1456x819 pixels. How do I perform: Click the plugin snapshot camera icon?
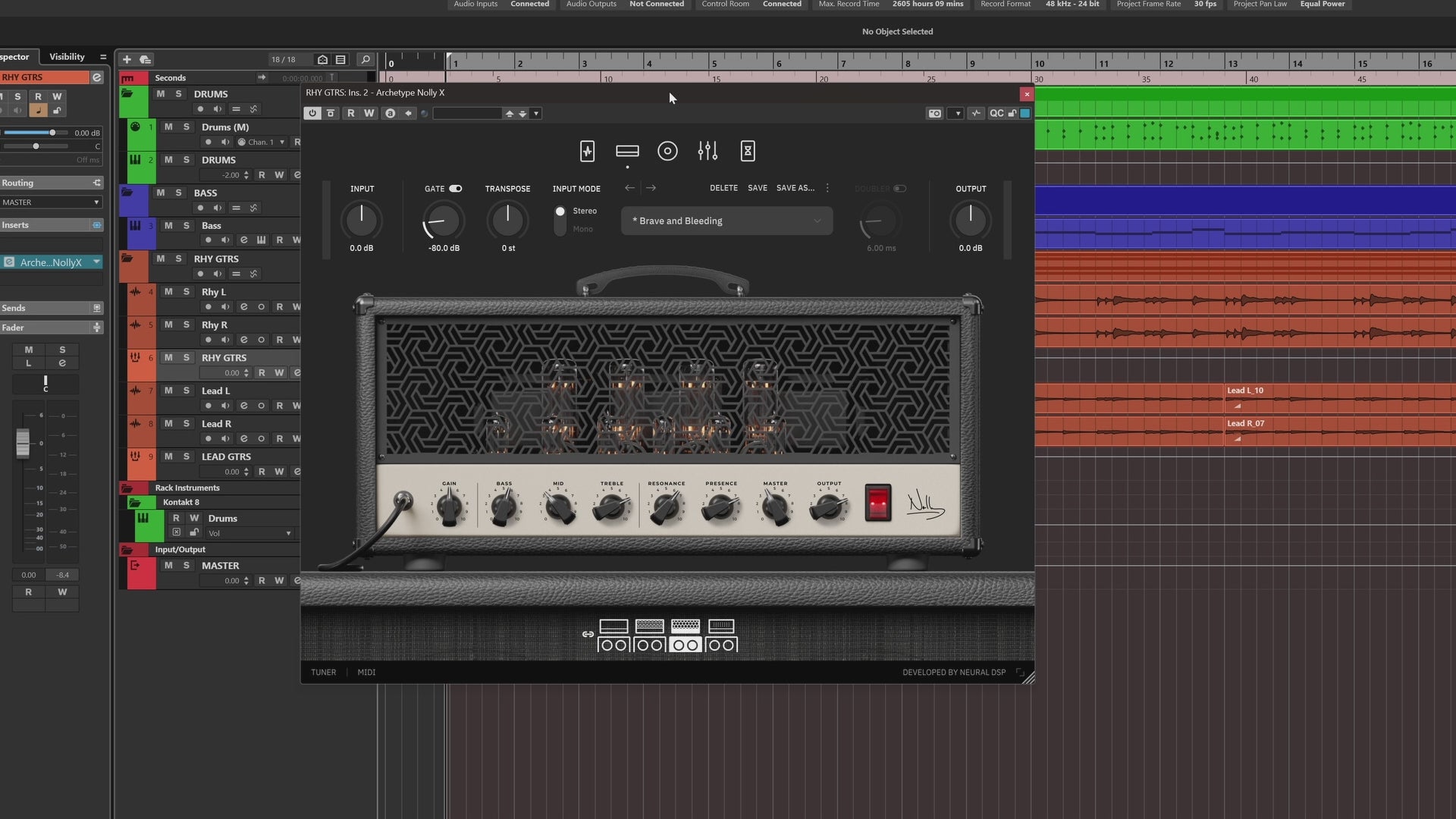[934, 113]
